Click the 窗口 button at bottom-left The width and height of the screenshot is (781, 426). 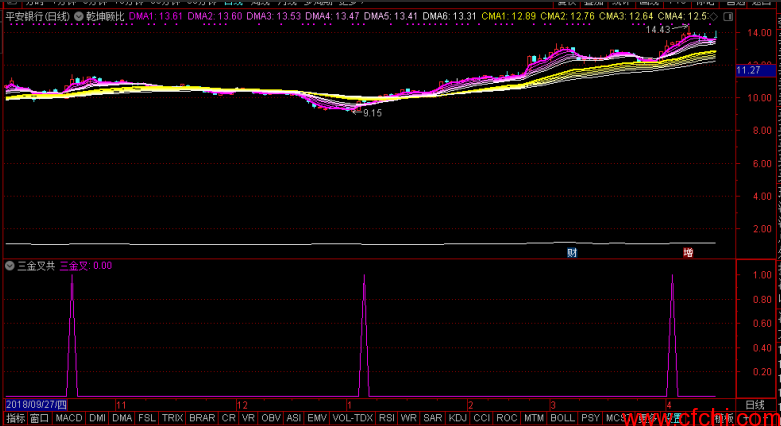(40, 418)
